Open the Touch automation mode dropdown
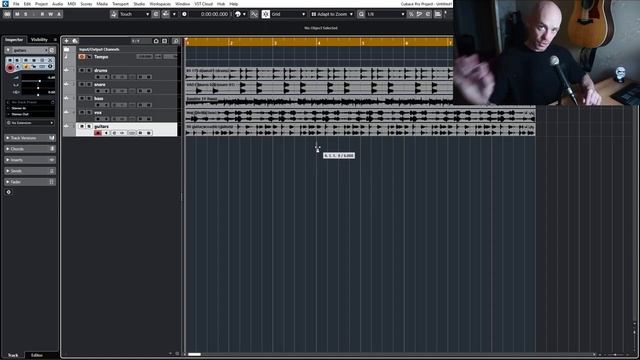640x360 pixels. [134, 14]
